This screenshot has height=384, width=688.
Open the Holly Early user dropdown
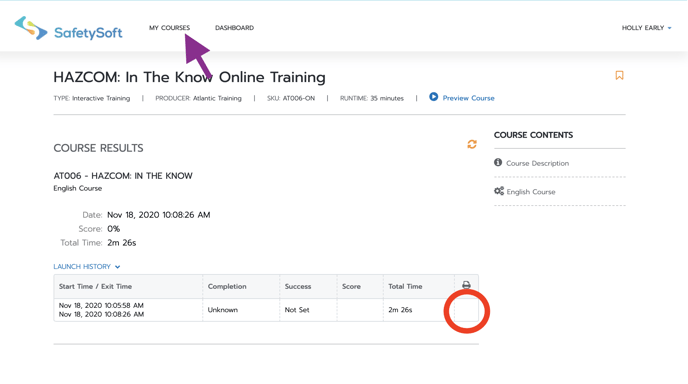tap(646, 28)
